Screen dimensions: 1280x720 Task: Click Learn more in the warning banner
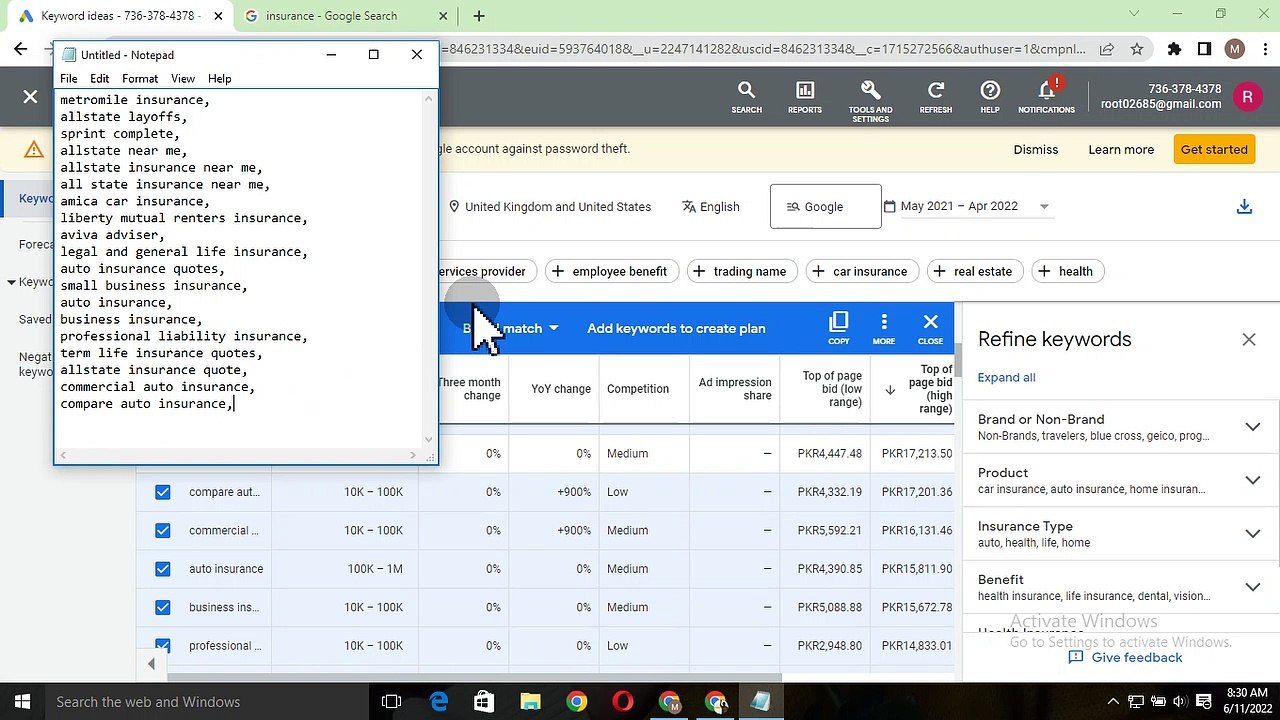1121,149
